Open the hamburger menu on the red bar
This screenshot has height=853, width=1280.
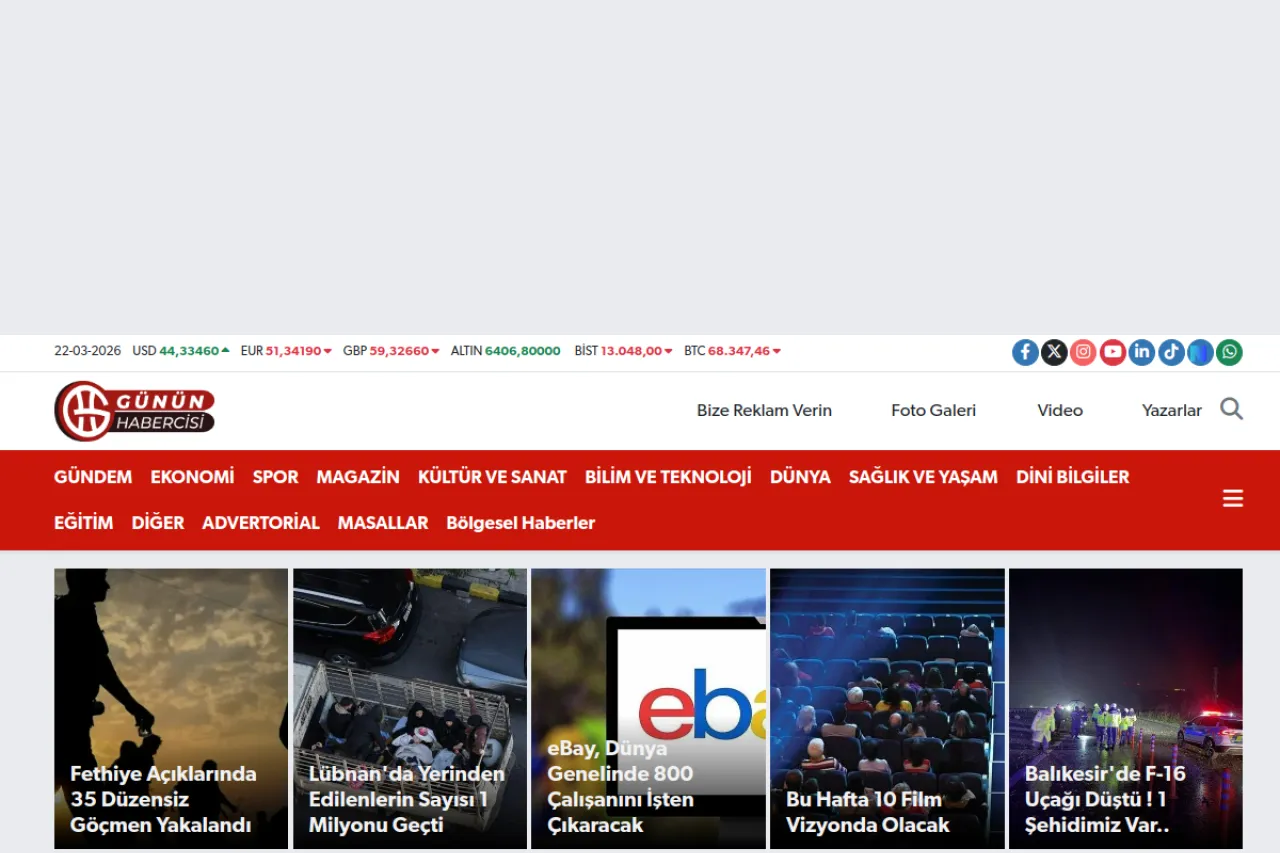pyautogui.click(x=1232, y=498)
